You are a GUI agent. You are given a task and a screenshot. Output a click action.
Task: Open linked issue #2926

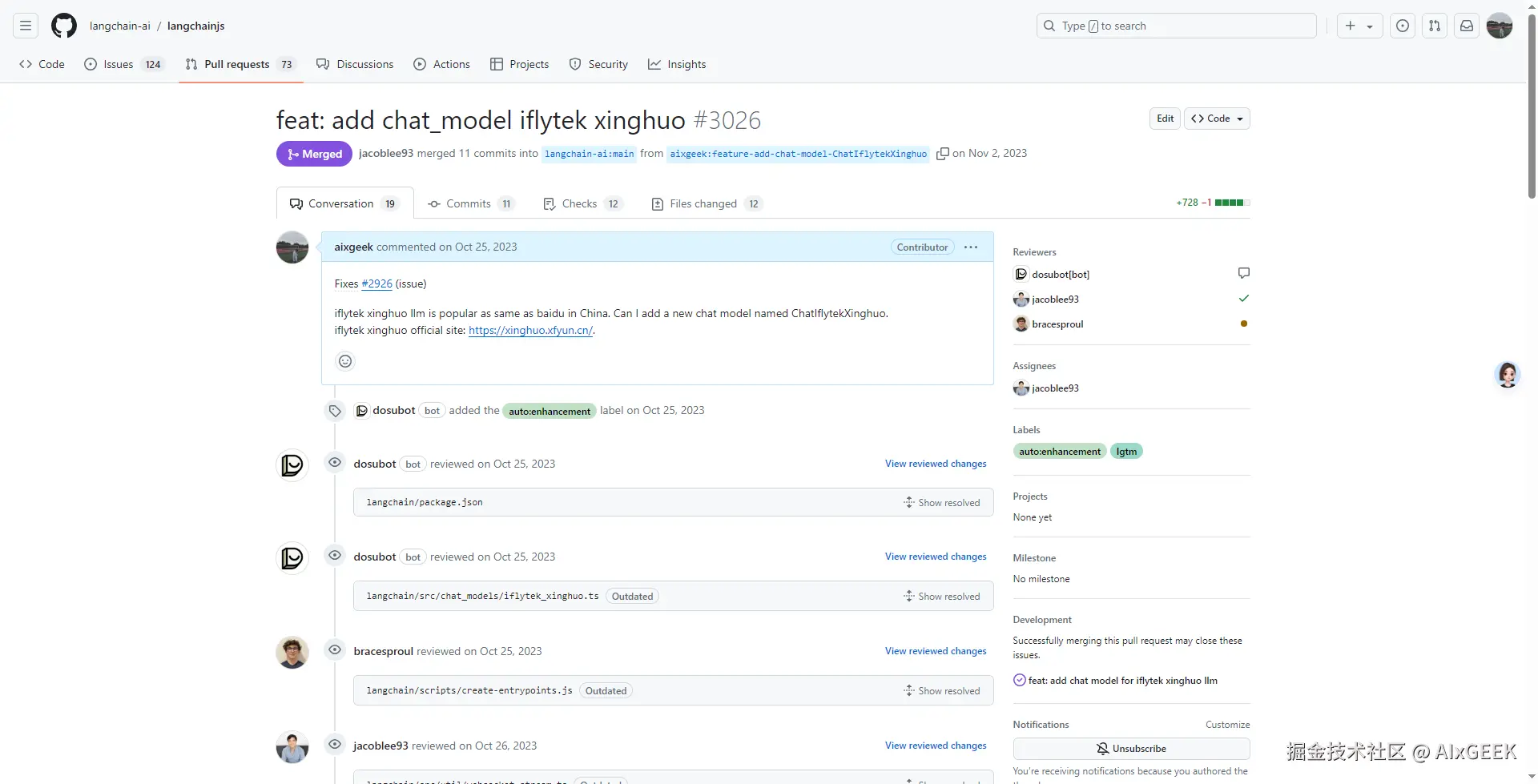click(x=376, y=283)
